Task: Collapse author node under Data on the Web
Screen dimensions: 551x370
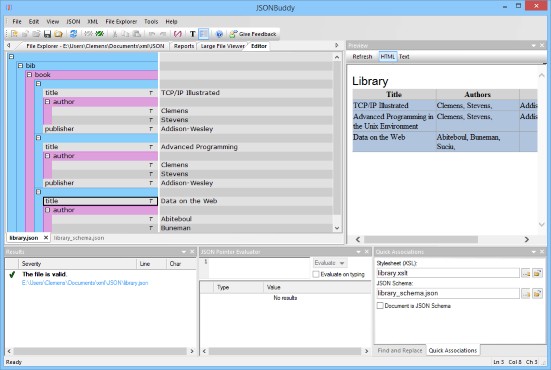Action: [48, 210]
